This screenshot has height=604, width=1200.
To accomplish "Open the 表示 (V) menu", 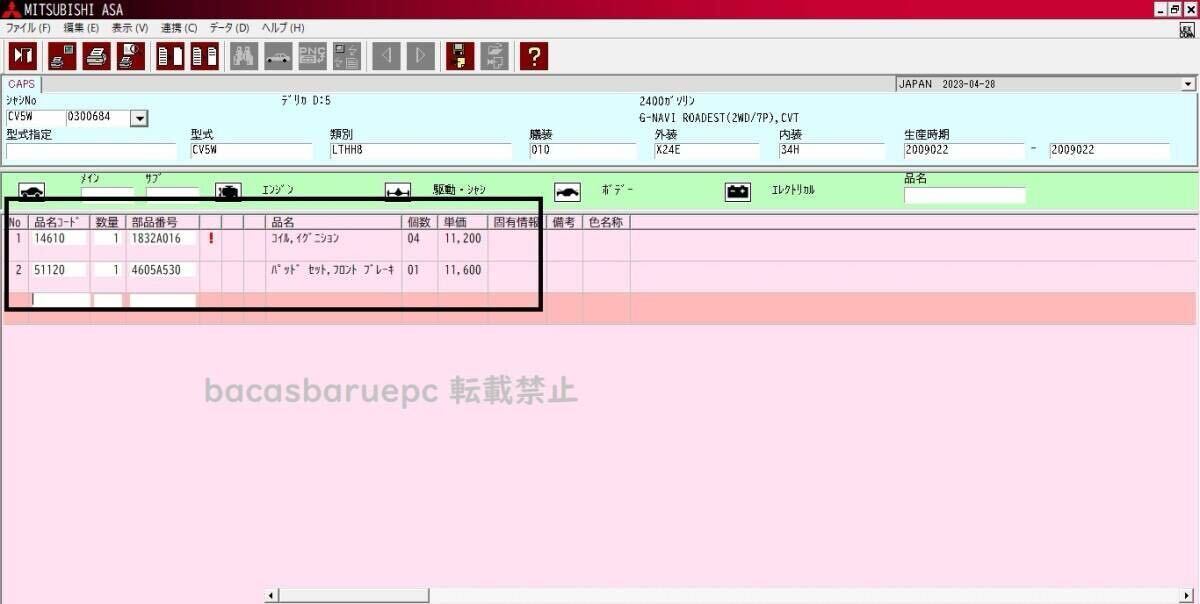I will pos(130,28).
